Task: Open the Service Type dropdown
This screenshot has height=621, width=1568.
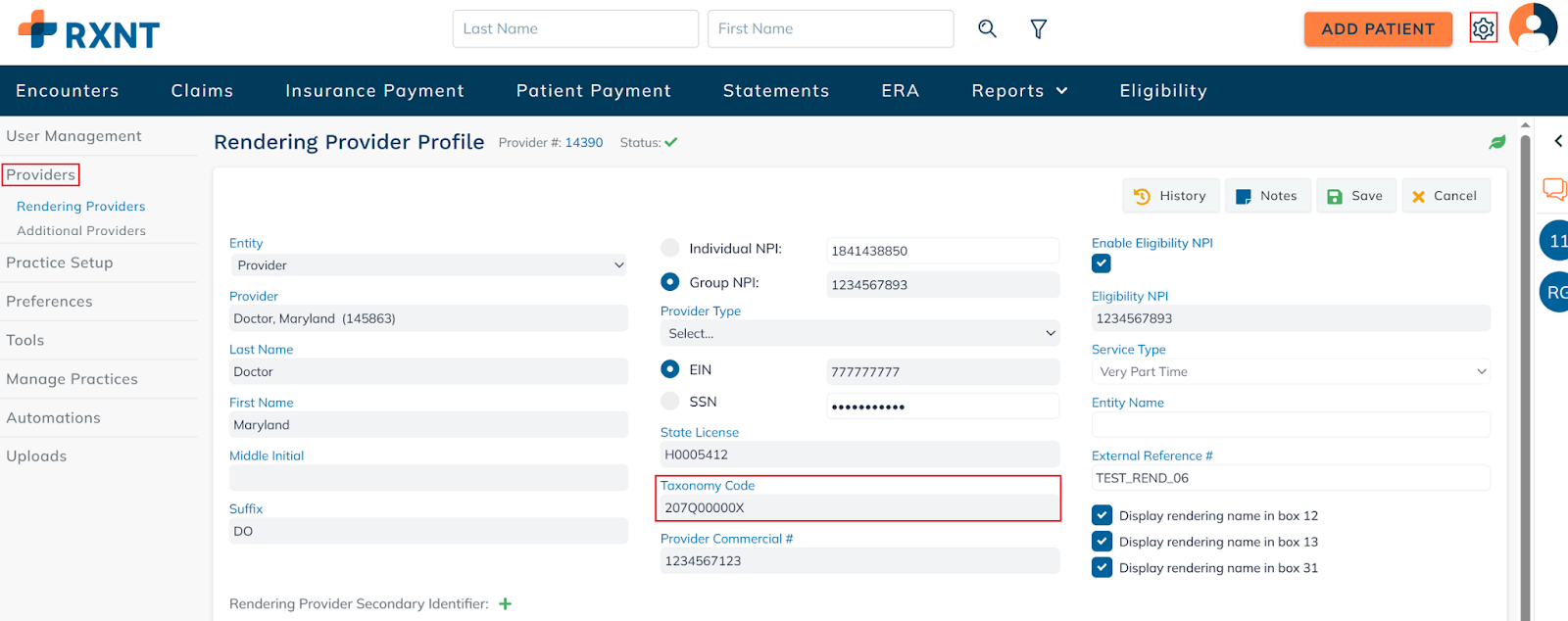Action: pos(1290,372)
